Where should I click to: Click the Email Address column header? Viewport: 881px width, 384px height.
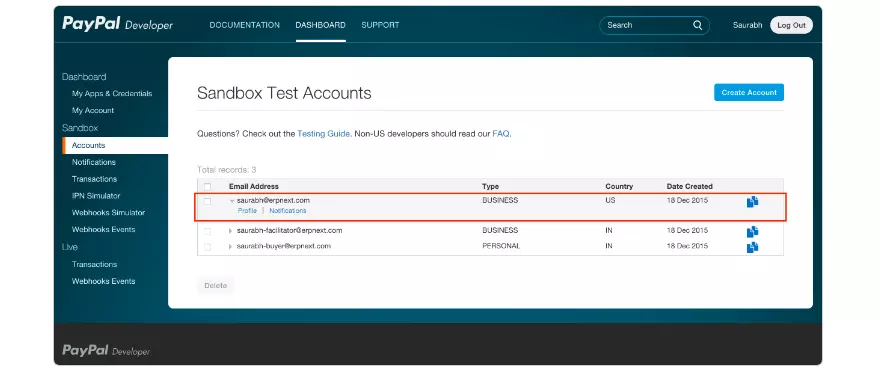pos(253,187)
